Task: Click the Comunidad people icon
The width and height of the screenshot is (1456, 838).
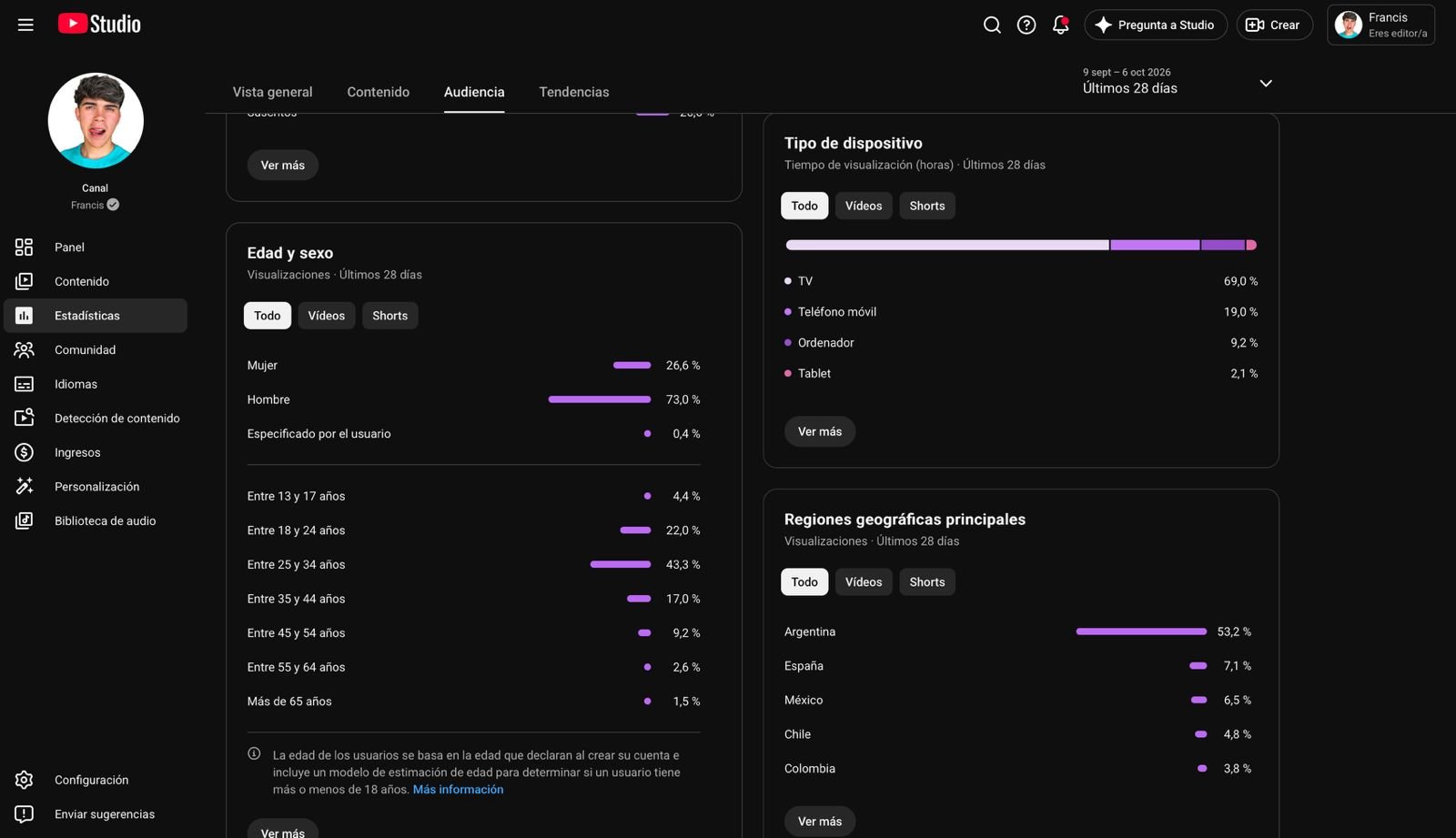Action: coord(25,349)
